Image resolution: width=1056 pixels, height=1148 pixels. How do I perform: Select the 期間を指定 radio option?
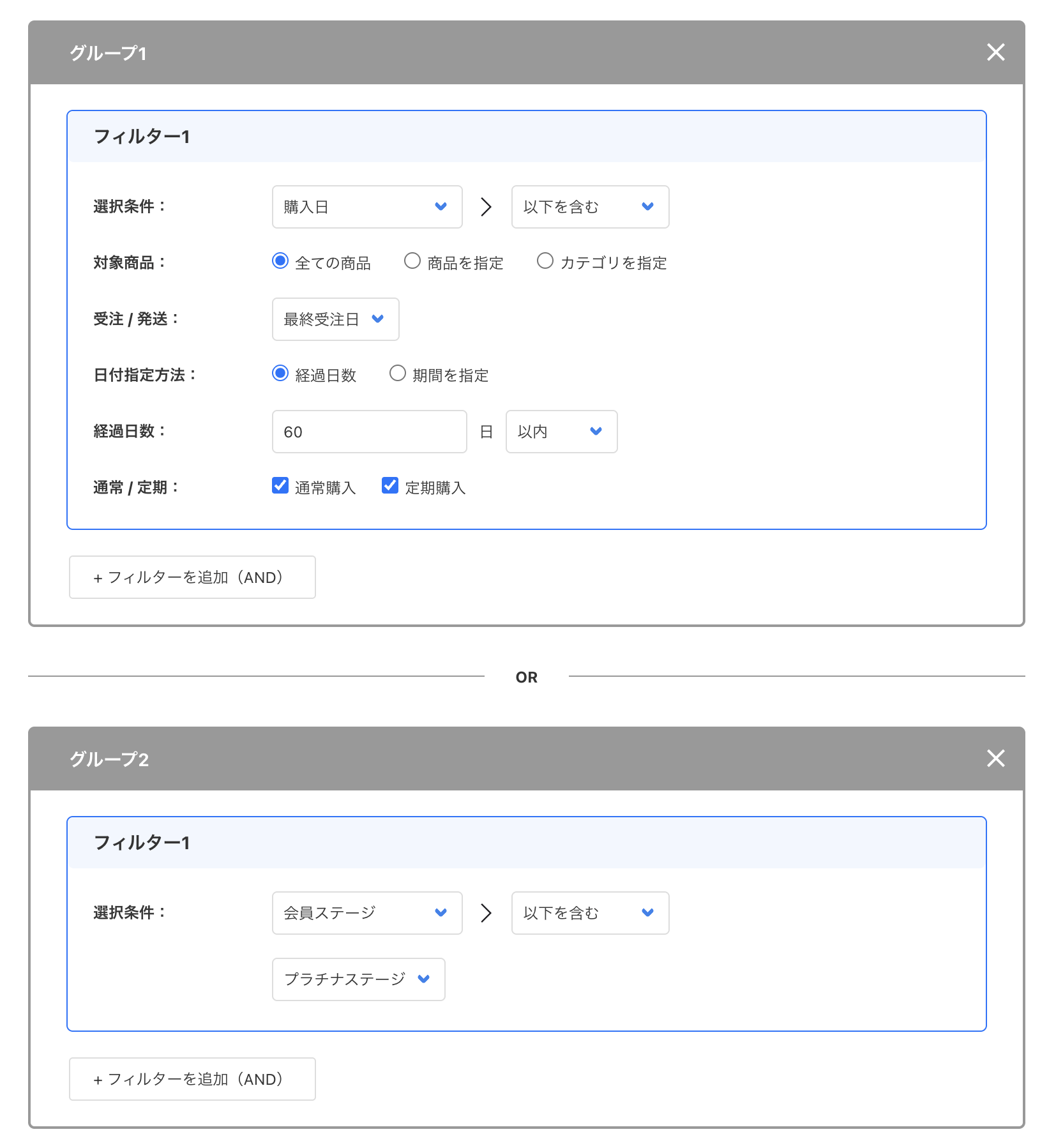397,374
